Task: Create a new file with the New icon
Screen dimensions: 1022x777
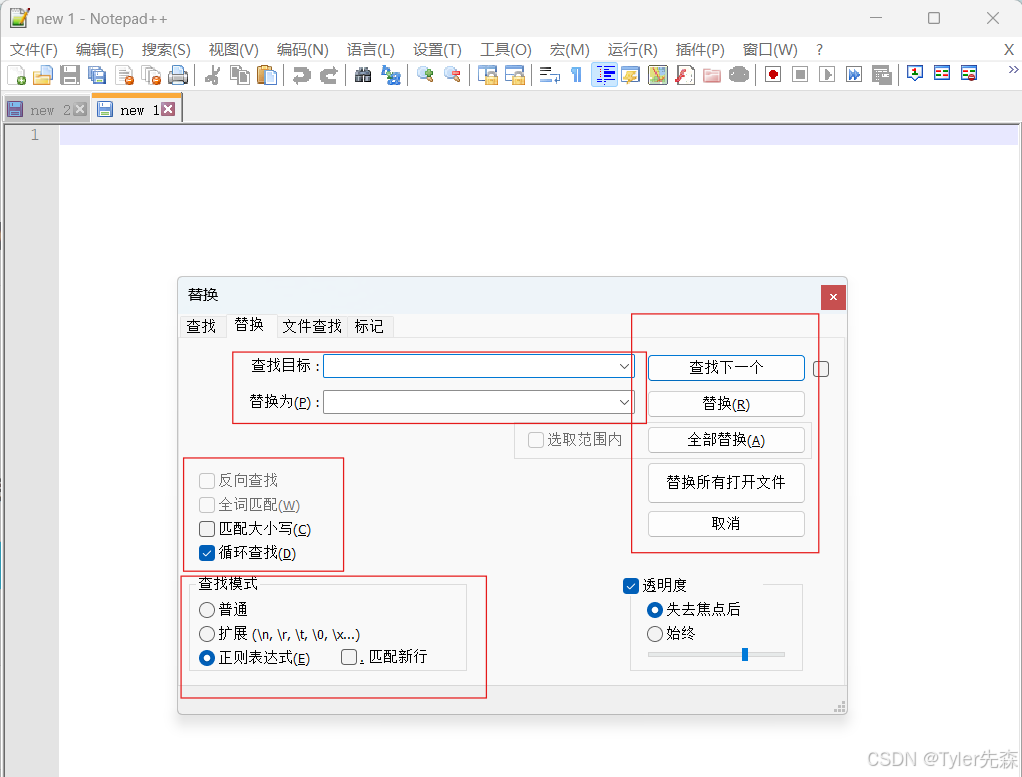Action: click(16, 74)
